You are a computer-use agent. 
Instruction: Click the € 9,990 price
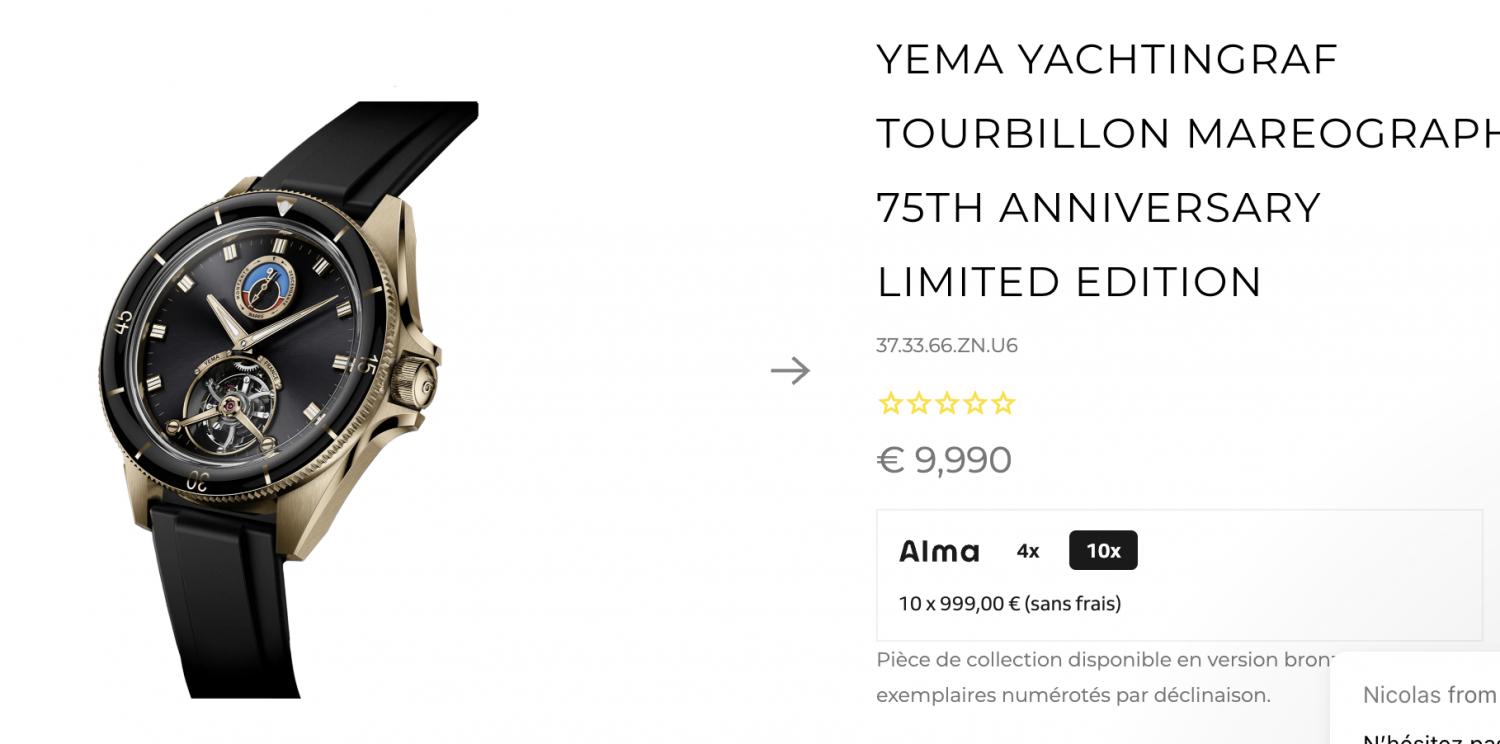(x=944, y=460)
